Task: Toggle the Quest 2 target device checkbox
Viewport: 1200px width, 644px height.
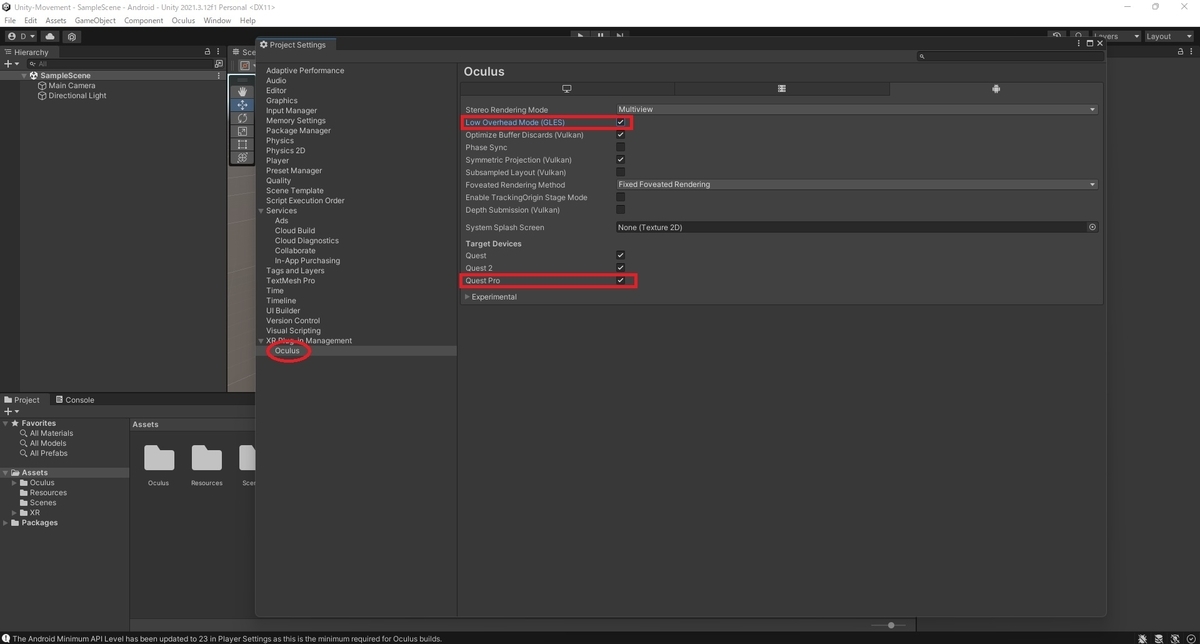Action: click(620, 268)
